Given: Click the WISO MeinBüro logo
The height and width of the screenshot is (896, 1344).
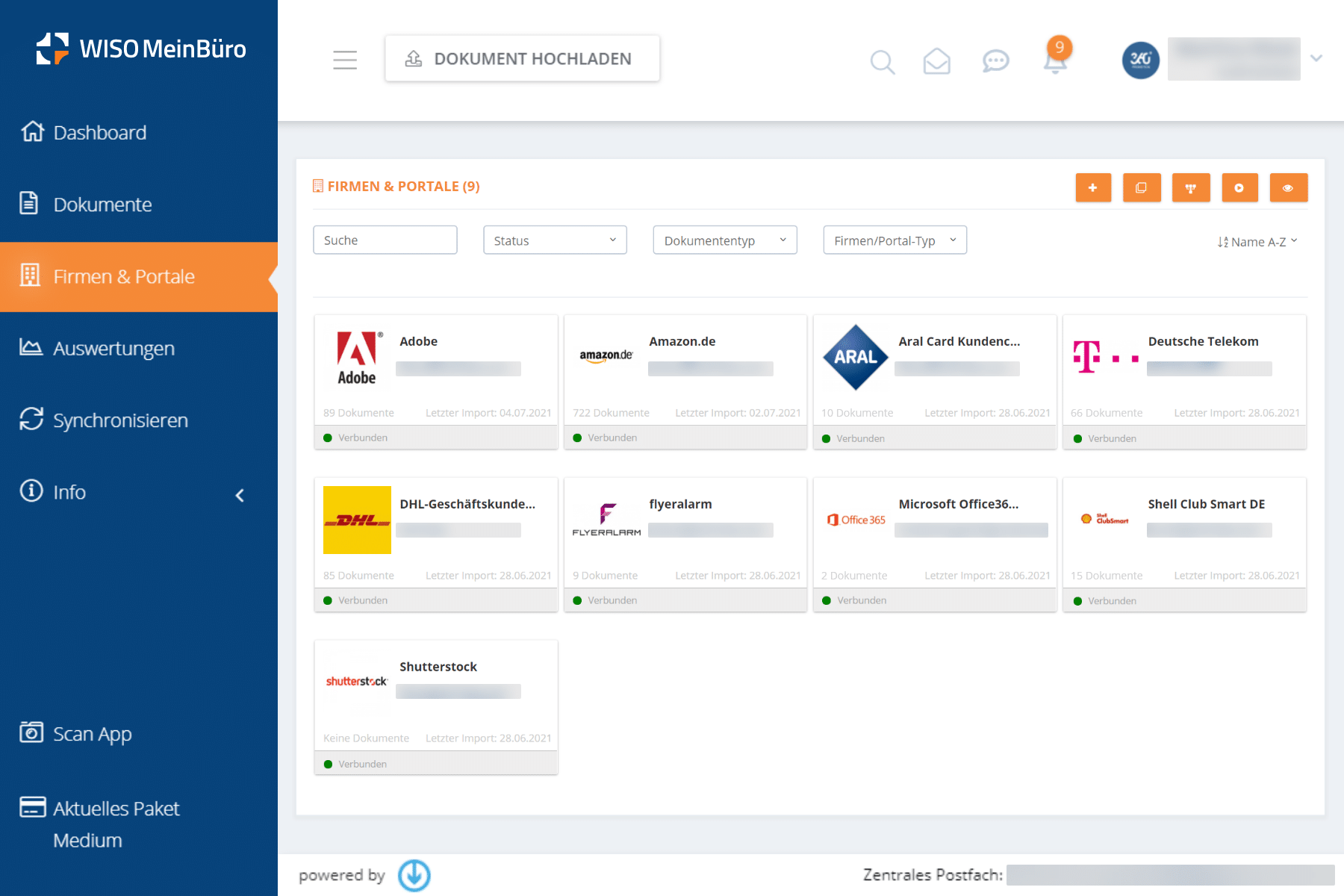Looking at the screenshot, I should [141, 49].
